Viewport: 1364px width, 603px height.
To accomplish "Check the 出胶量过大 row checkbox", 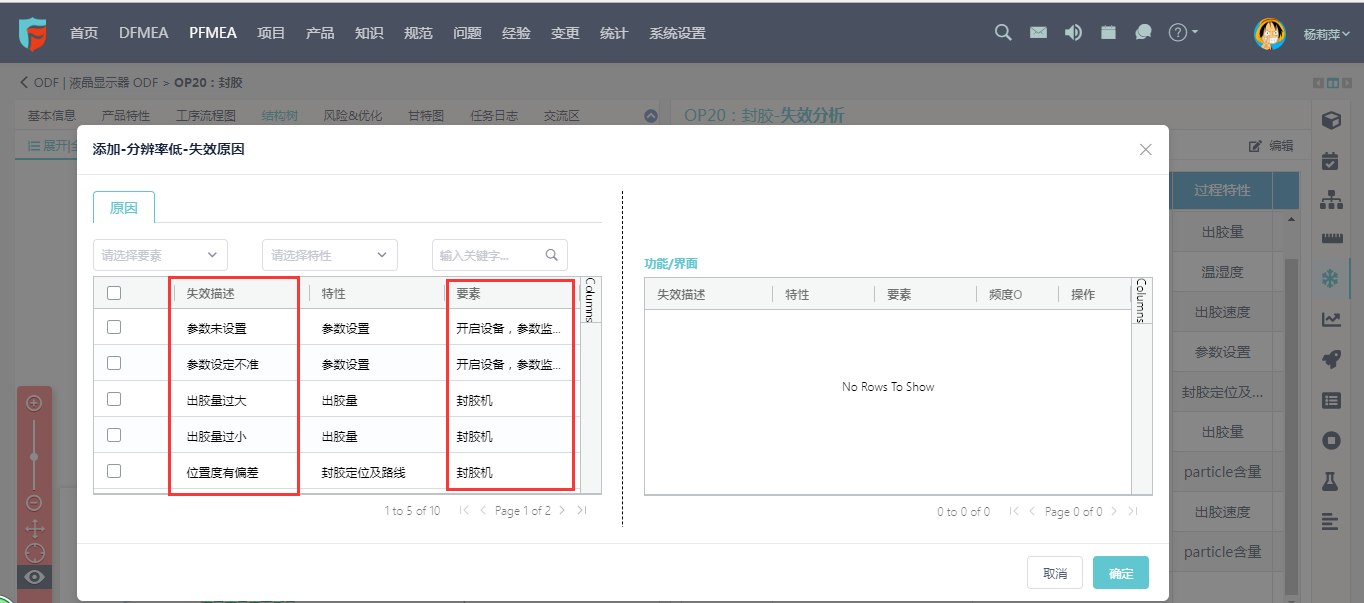I will pyautogui.click(x=114, y=399).
